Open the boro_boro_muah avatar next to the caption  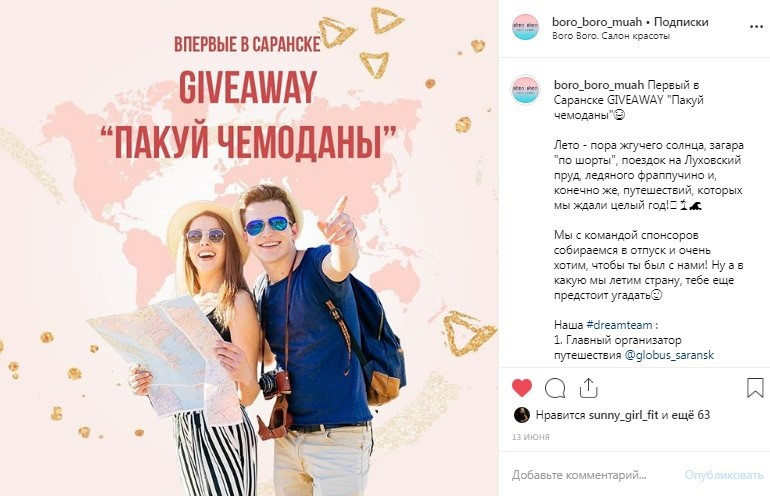pyautogui.click(x=525, y=90)
